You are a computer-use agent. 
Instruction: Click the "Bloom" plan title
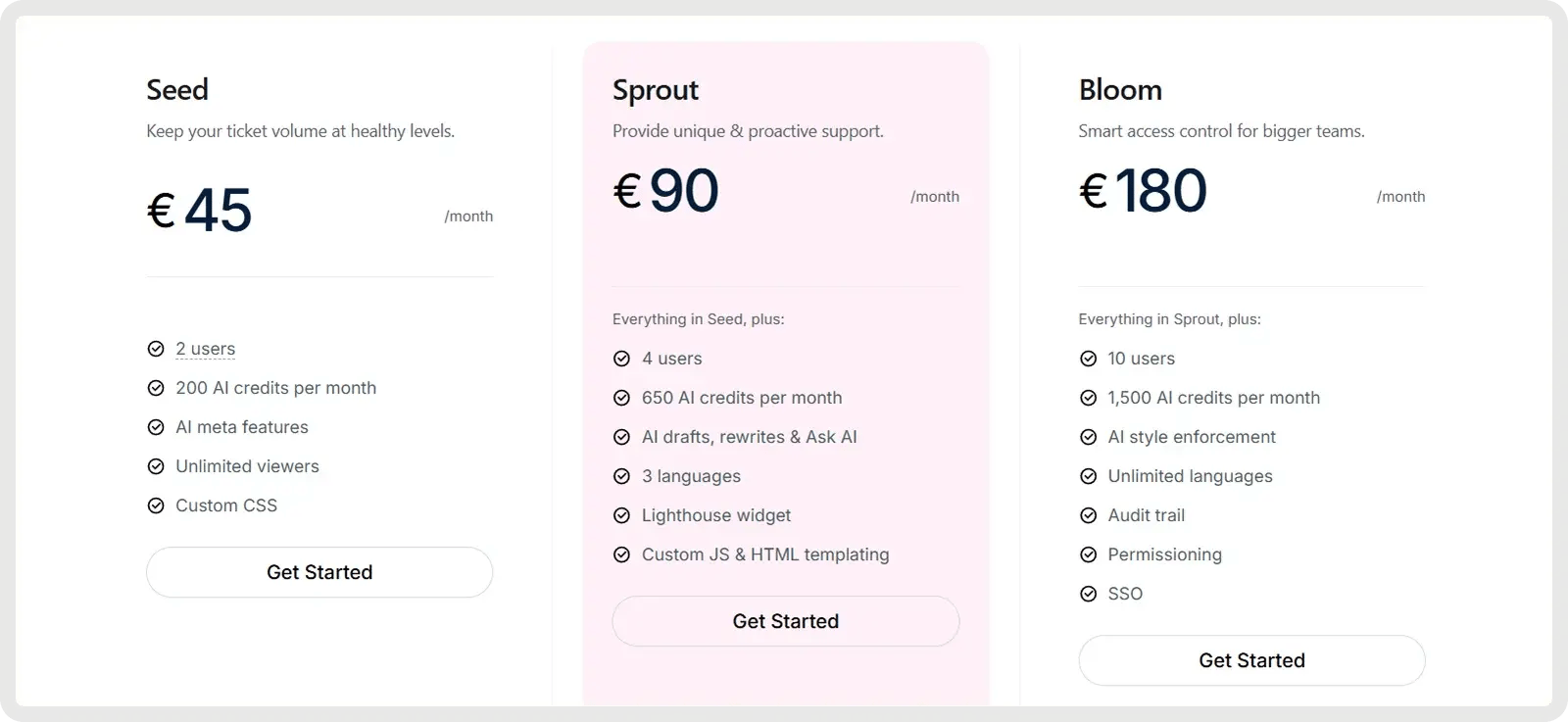click(1120, 90)
